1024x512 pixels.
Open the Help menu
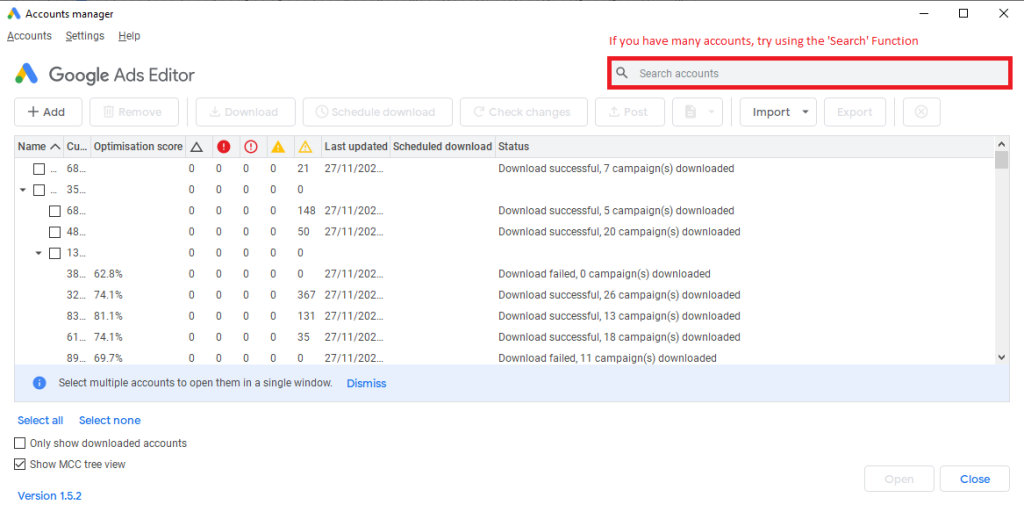coord(129,36)
